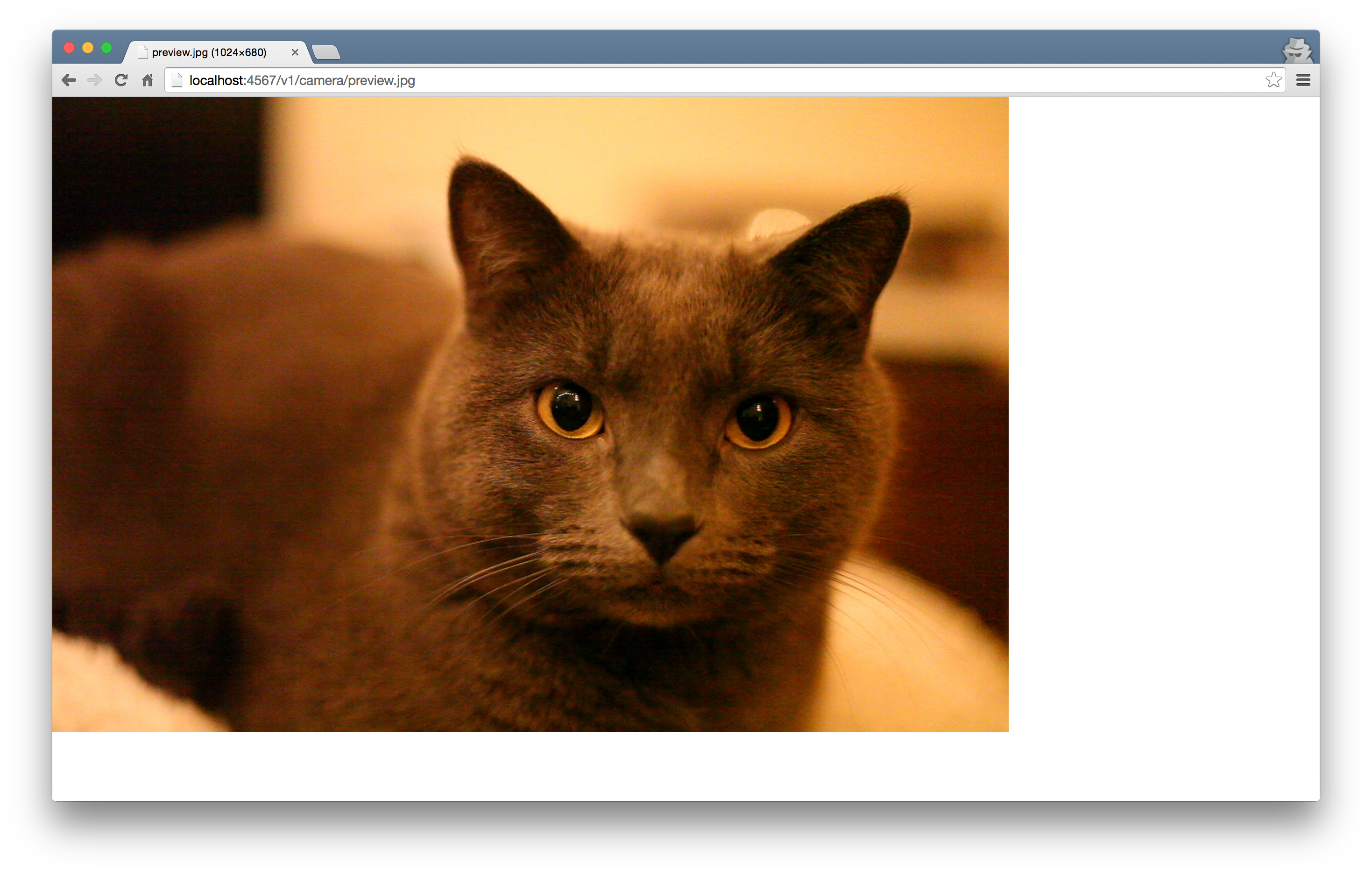Screen dimensions: 1372x876
Task: Close the browser window with red button
Action: (x=70, y=48)
